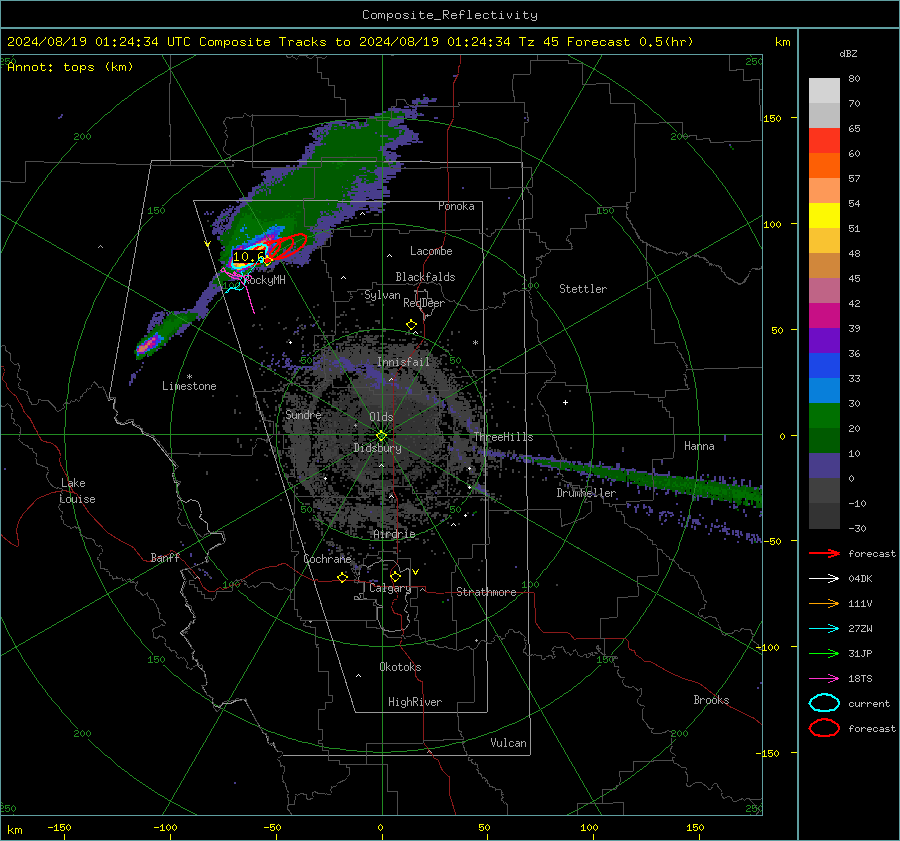The width and height of the screenshot is (900, 841).
Task: Click the Drumheller label
Action: tap(586, 493)
